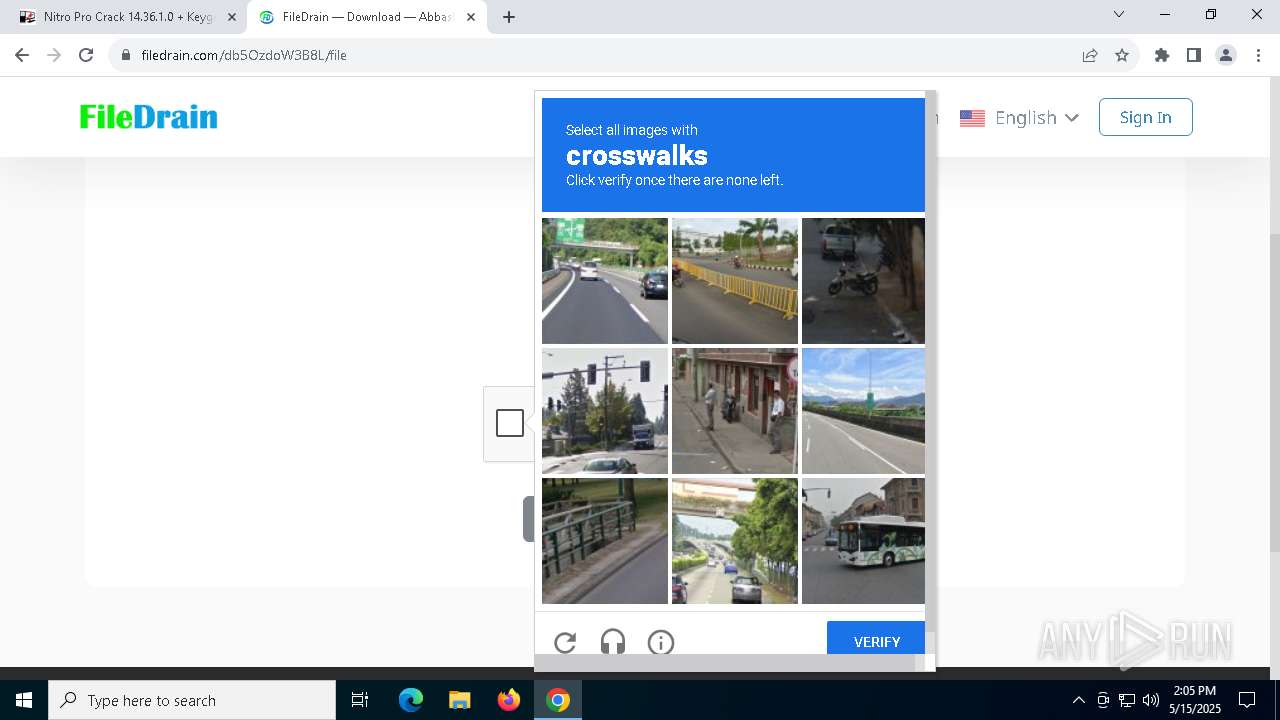Tick the reCAPTCHA checkbox

510,423
